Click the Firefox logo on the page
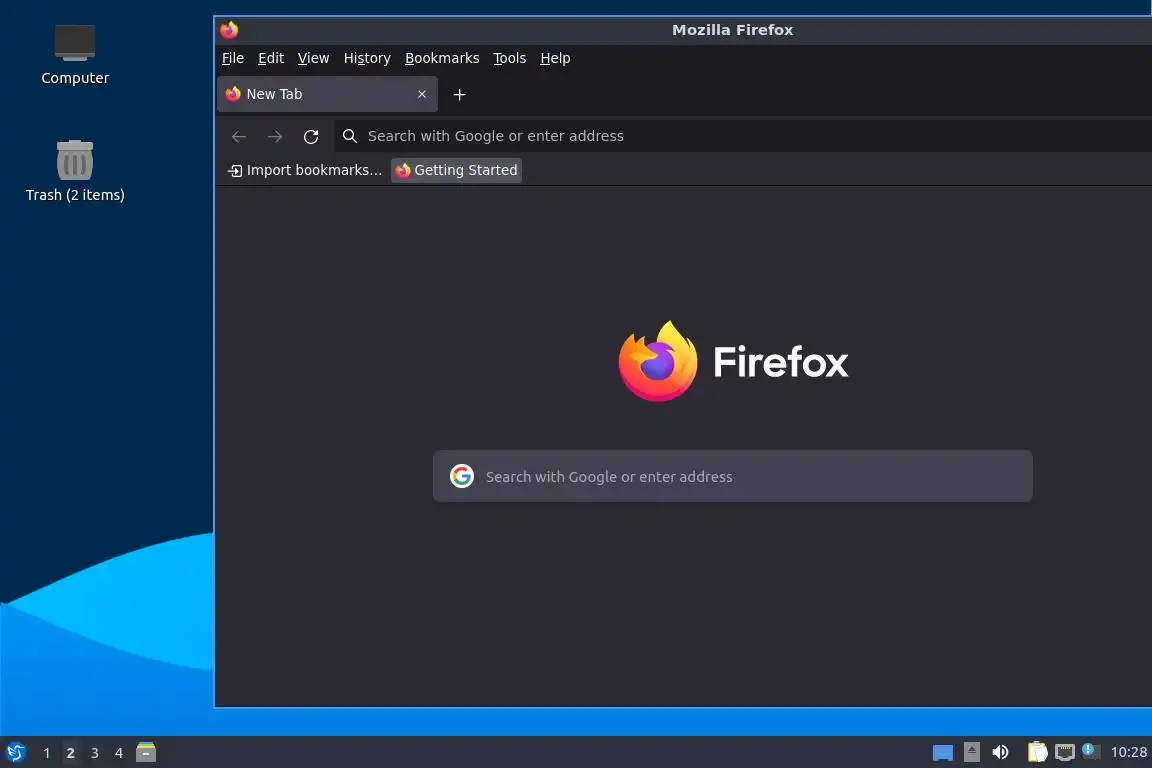1152x768 pixels. pos(732,362)
